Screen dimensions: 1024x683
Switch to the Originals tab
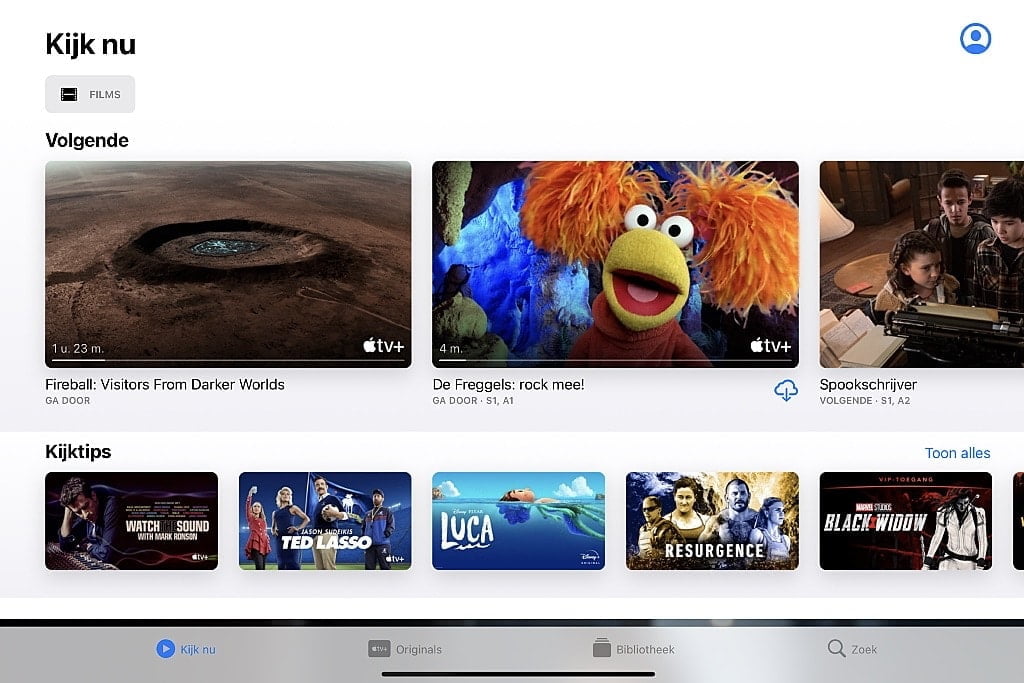[405, 649]
